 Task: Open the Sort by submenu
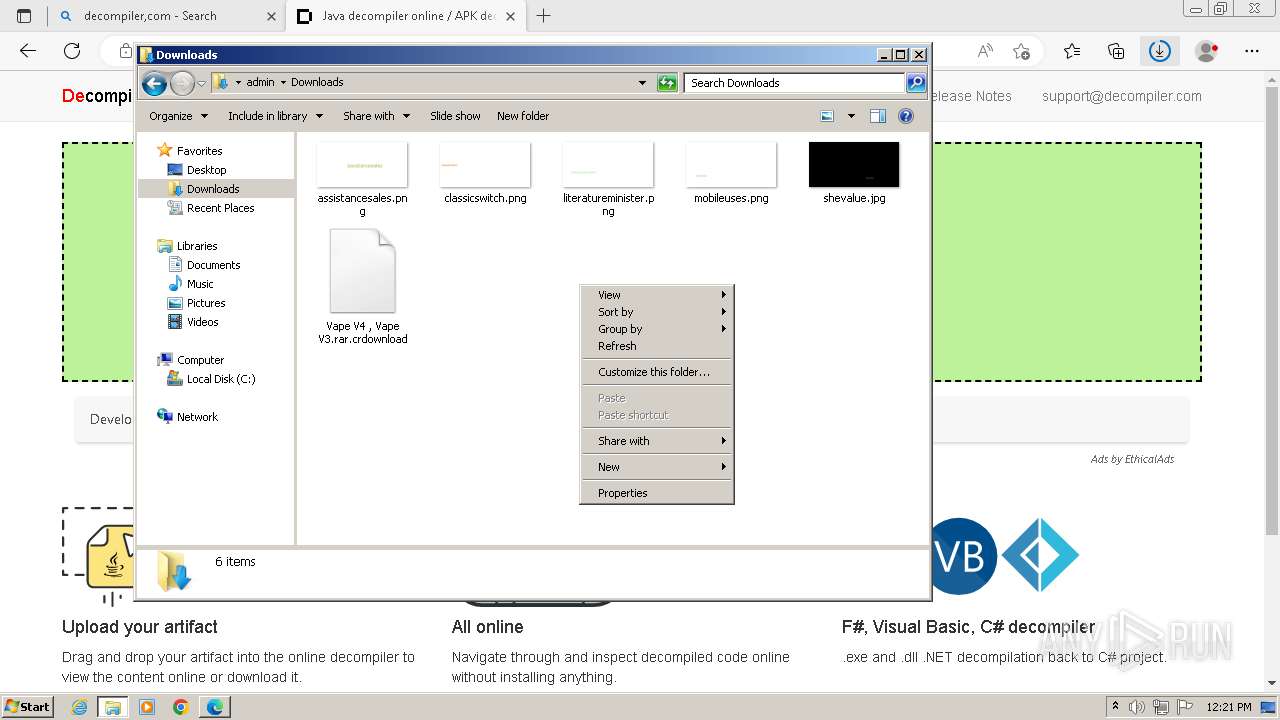[x=657, y=312]
